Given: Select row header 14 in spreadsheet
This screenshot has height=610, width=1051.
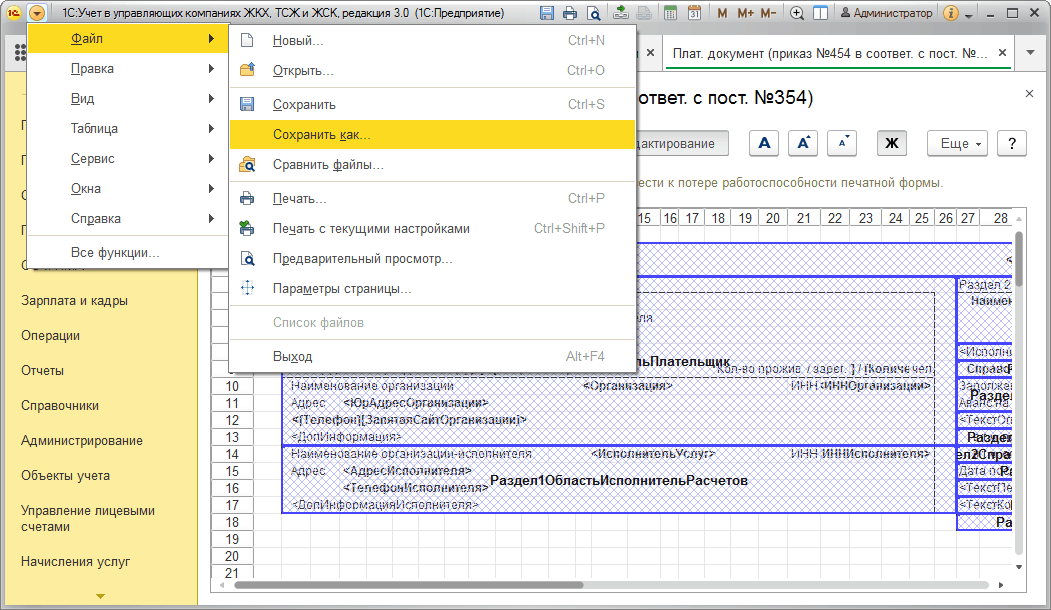Looking at the screenshot, I should click(x=232, y=454).
